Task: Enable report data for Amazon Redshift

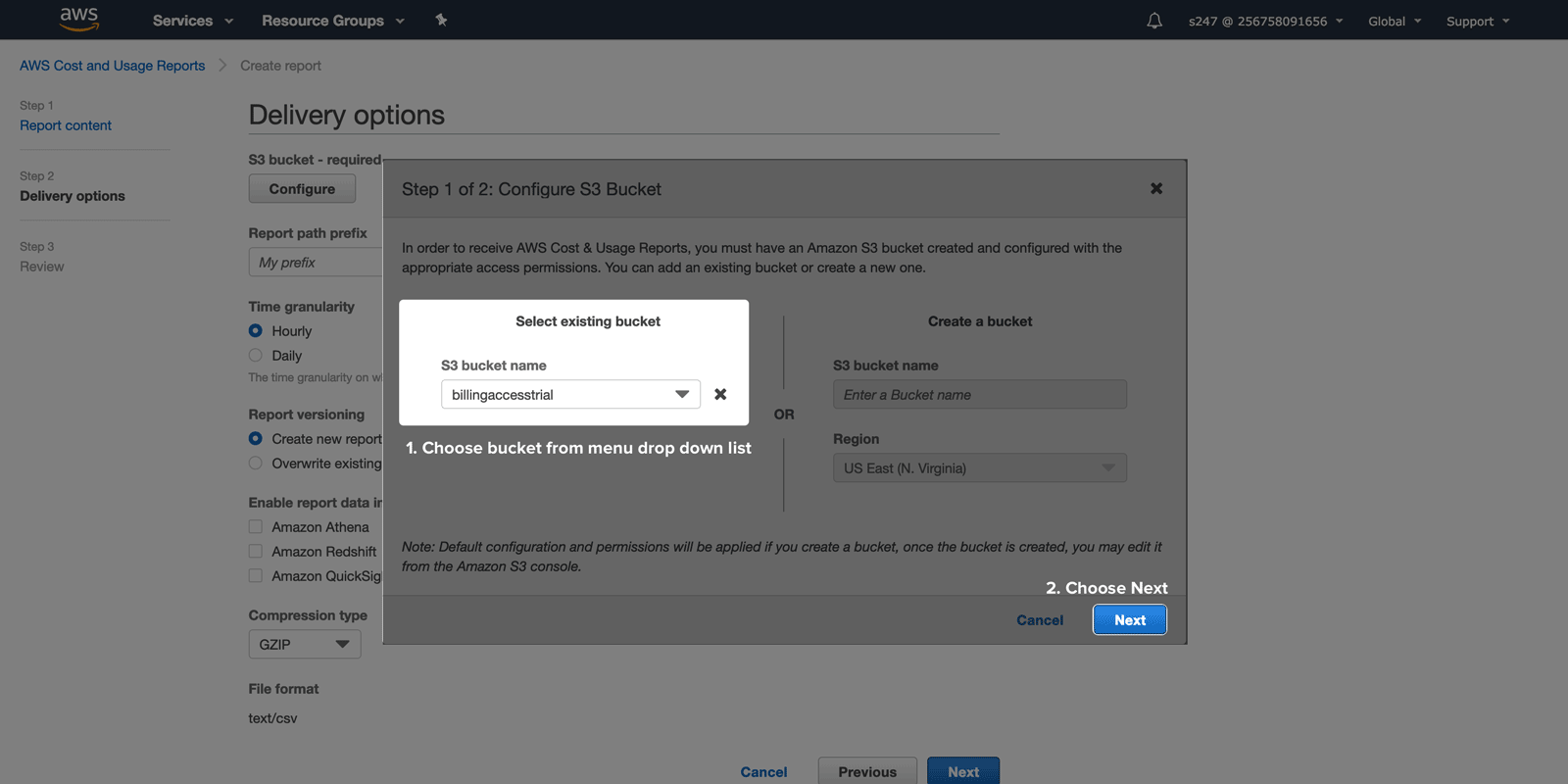Action: 256,551
